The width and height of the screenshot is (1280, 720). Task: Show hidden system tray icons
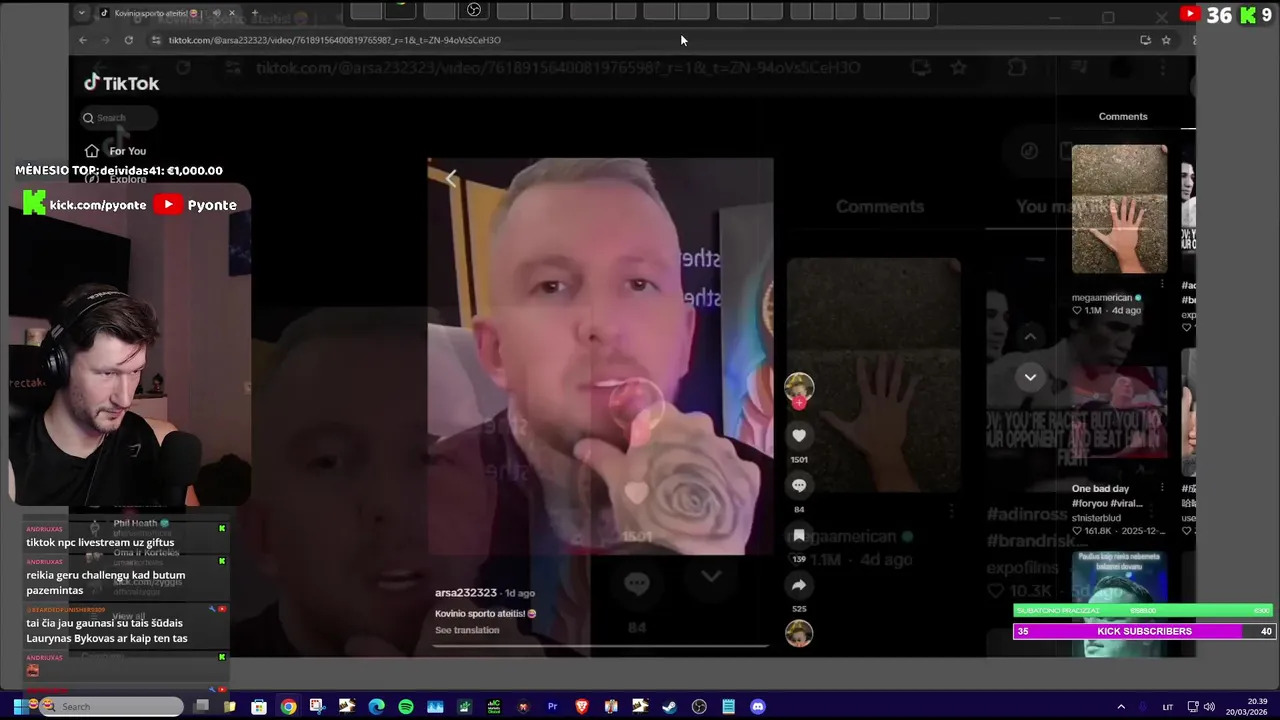[1121, 706]
